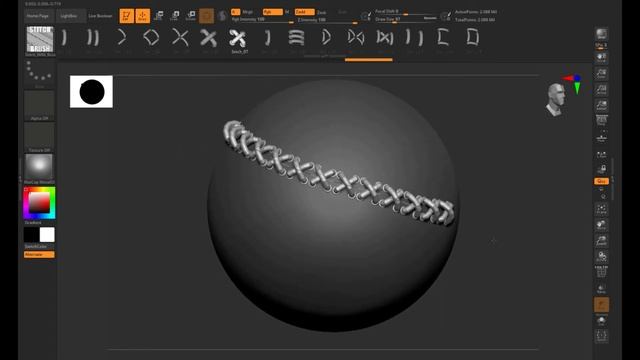The image size is (640, 360).
Task: Activate the Rotate transform tool
Action: [191, 16]
